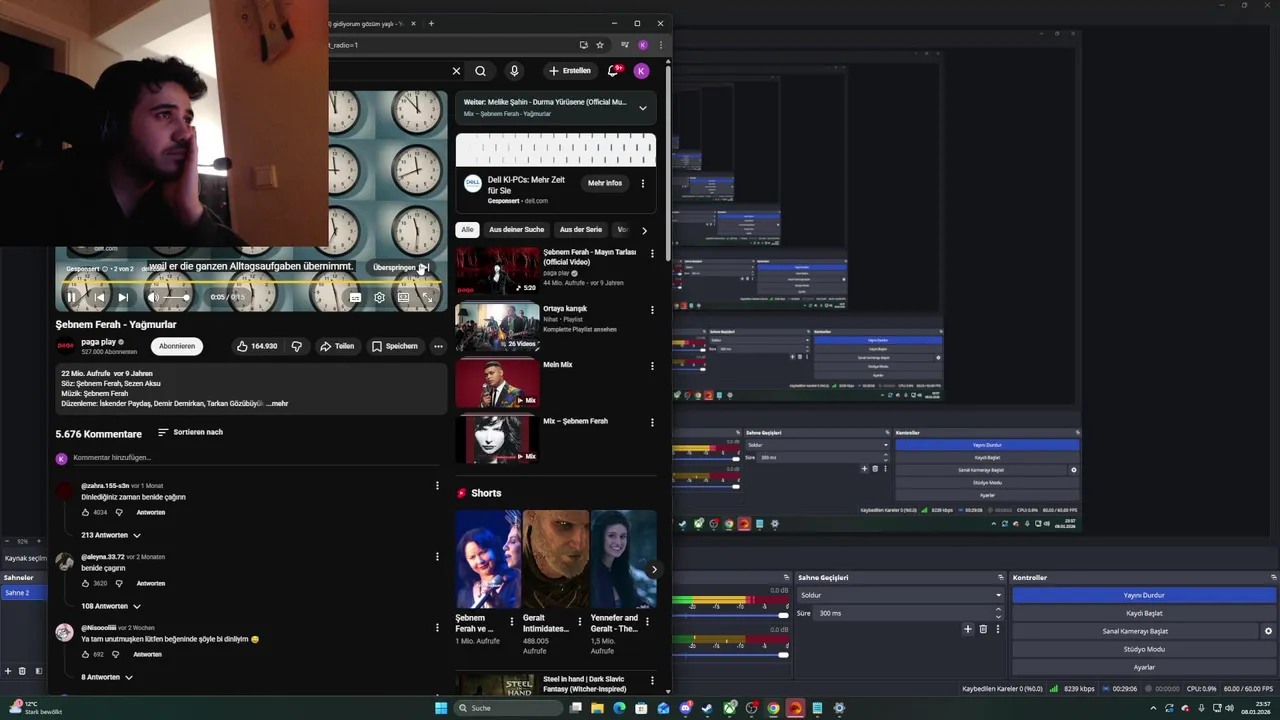
Task: Go to previous video in player
Action: pos(98,297)
